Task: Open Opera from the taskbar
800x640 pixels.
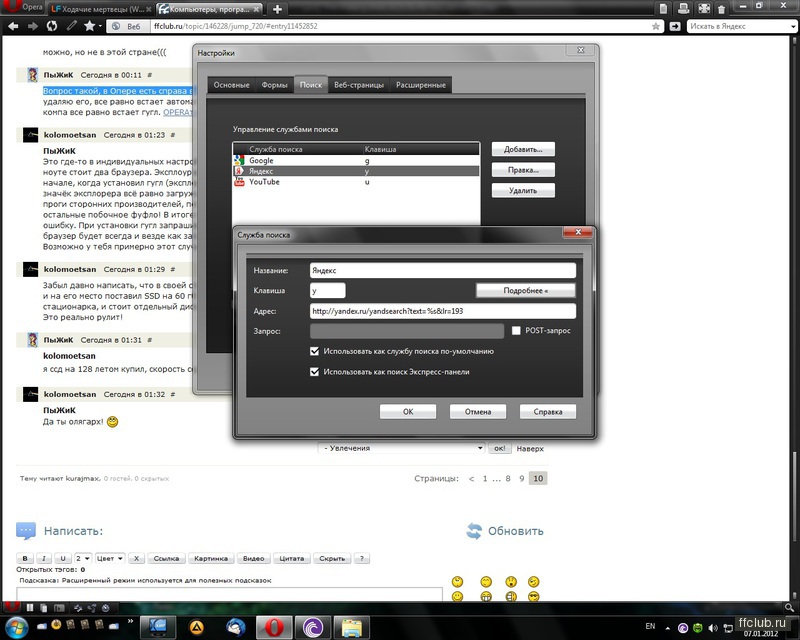Action: click(274, 627)
